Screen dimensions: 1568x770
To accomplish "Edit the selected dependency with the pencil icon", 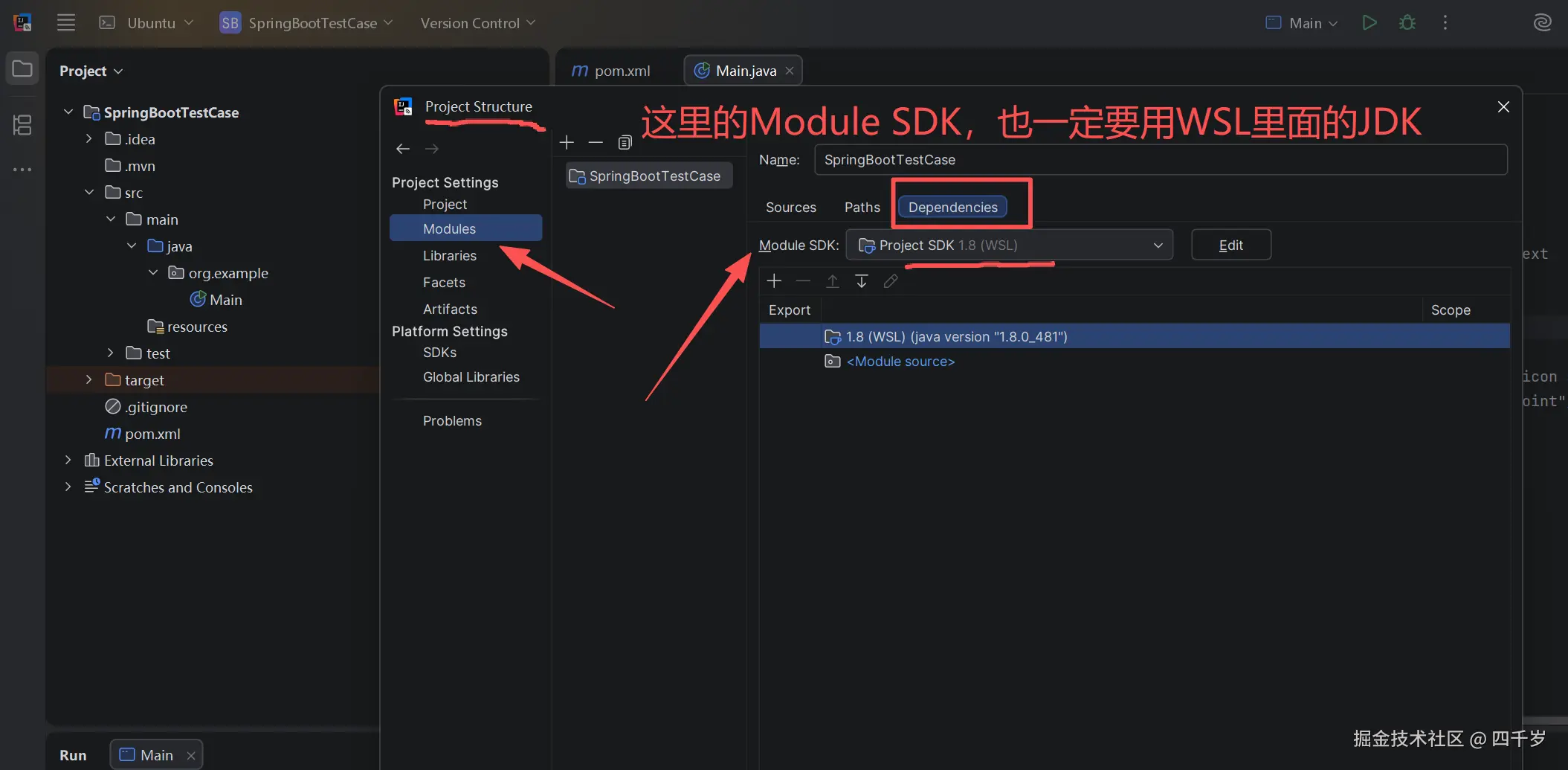I will point(890,280).
